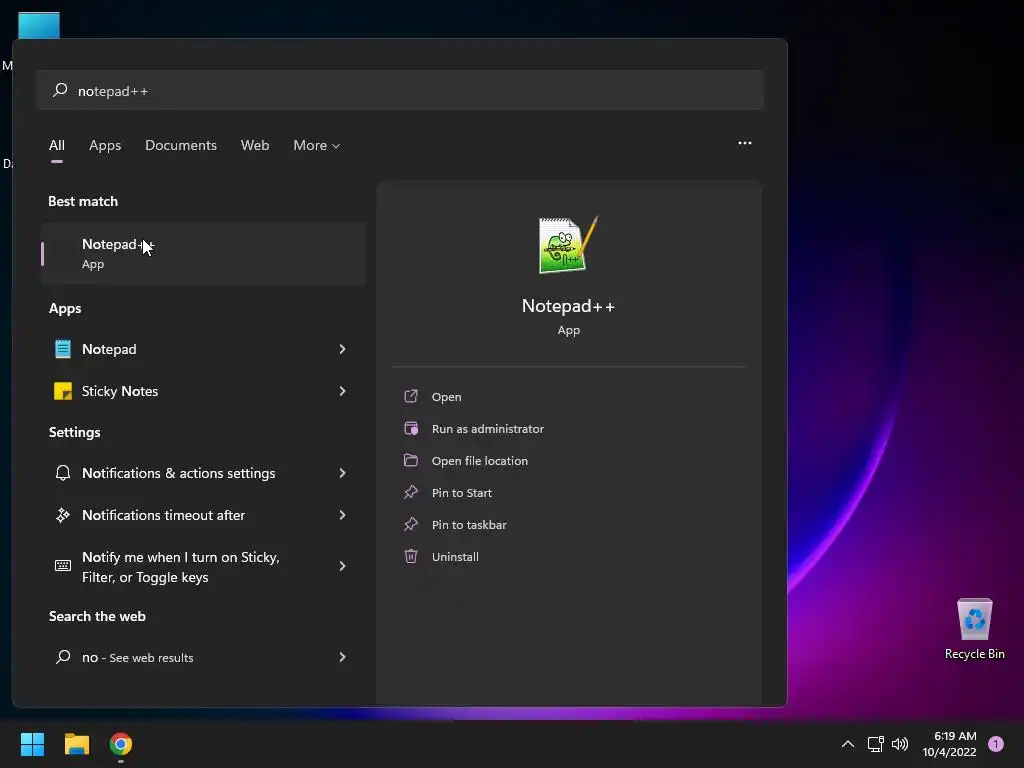This screenshot has width=1024, height=768.
Task: Open the More filter dropdown
Action: pos(317,146)
